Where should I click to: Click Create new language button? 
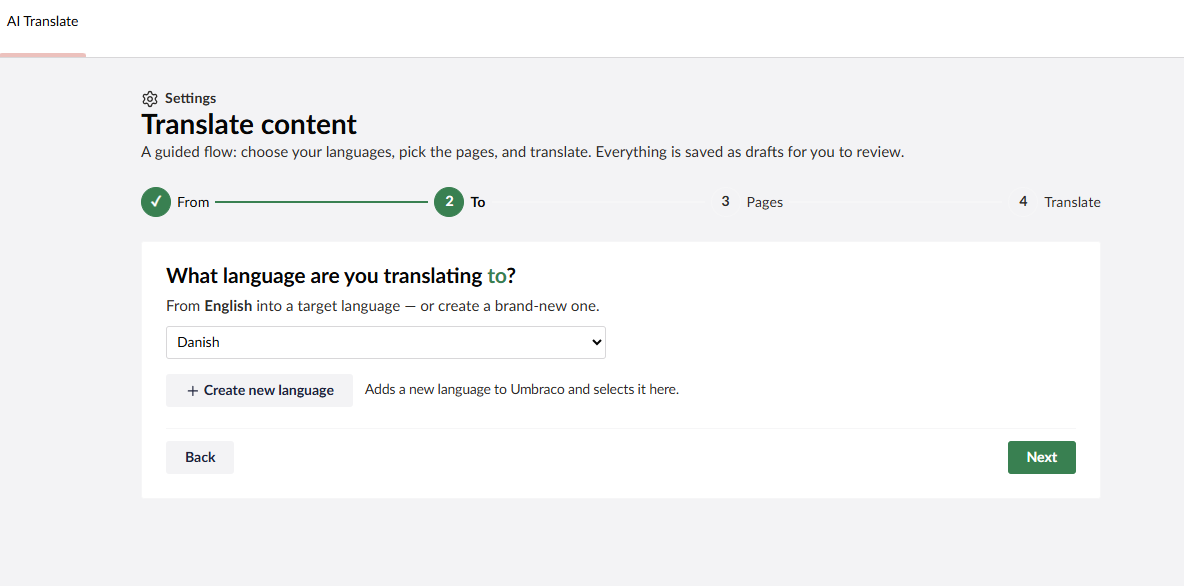point(259,390)
